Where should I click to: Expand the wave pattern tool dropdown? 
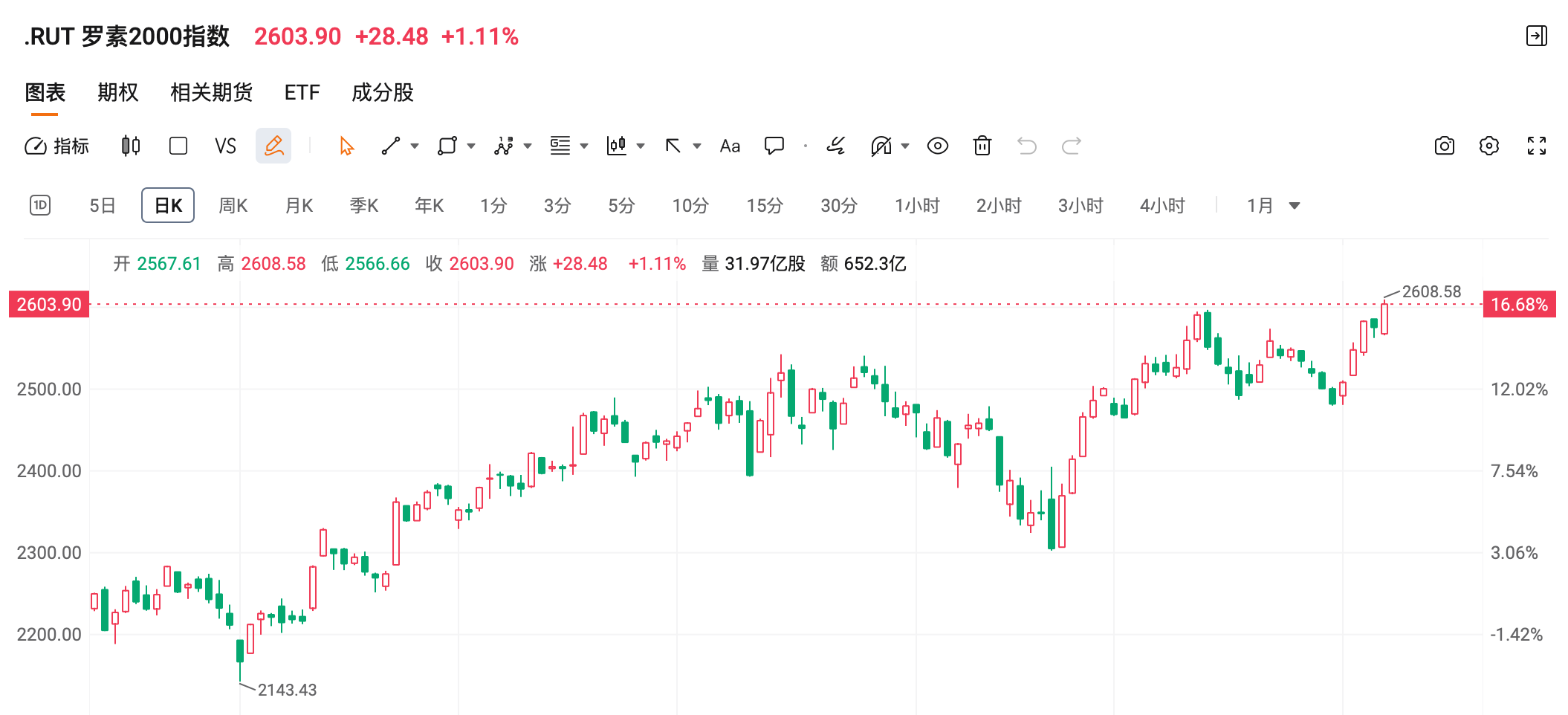coord(528,146)
